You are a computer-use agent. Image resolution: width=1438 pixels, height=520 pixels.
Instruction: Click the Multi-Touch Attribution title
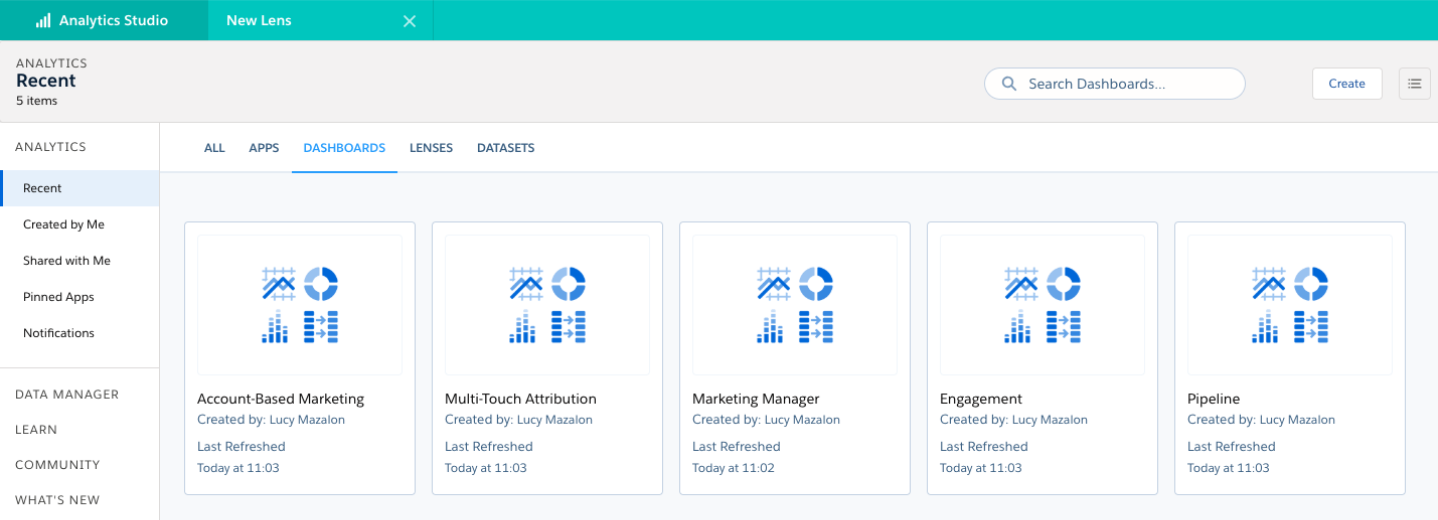521,399
